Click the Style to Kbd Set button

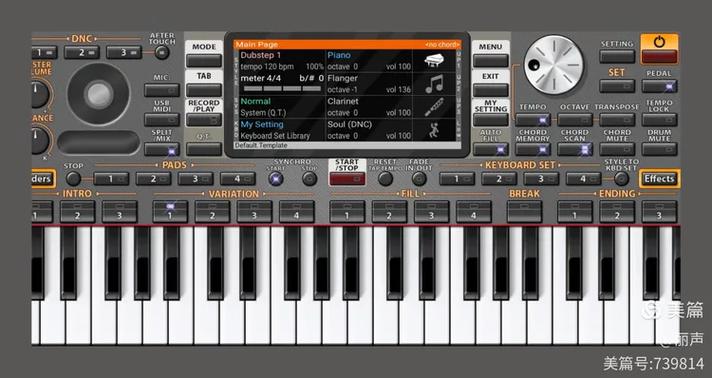(x=621, y=179)
